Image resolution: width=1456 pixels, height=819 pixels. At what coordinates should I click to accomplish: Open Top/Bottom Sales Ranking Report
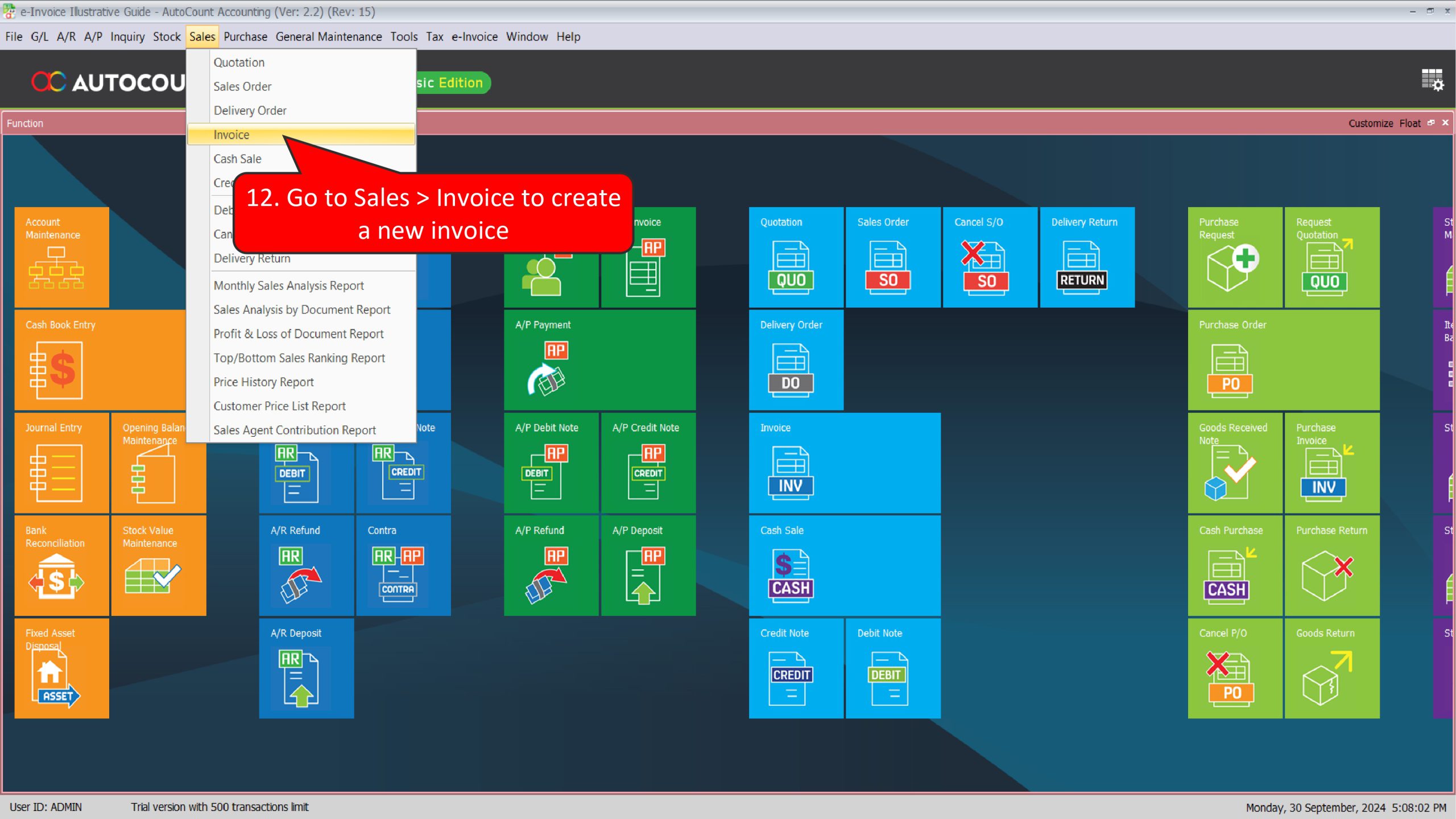[x=301, y=358]
